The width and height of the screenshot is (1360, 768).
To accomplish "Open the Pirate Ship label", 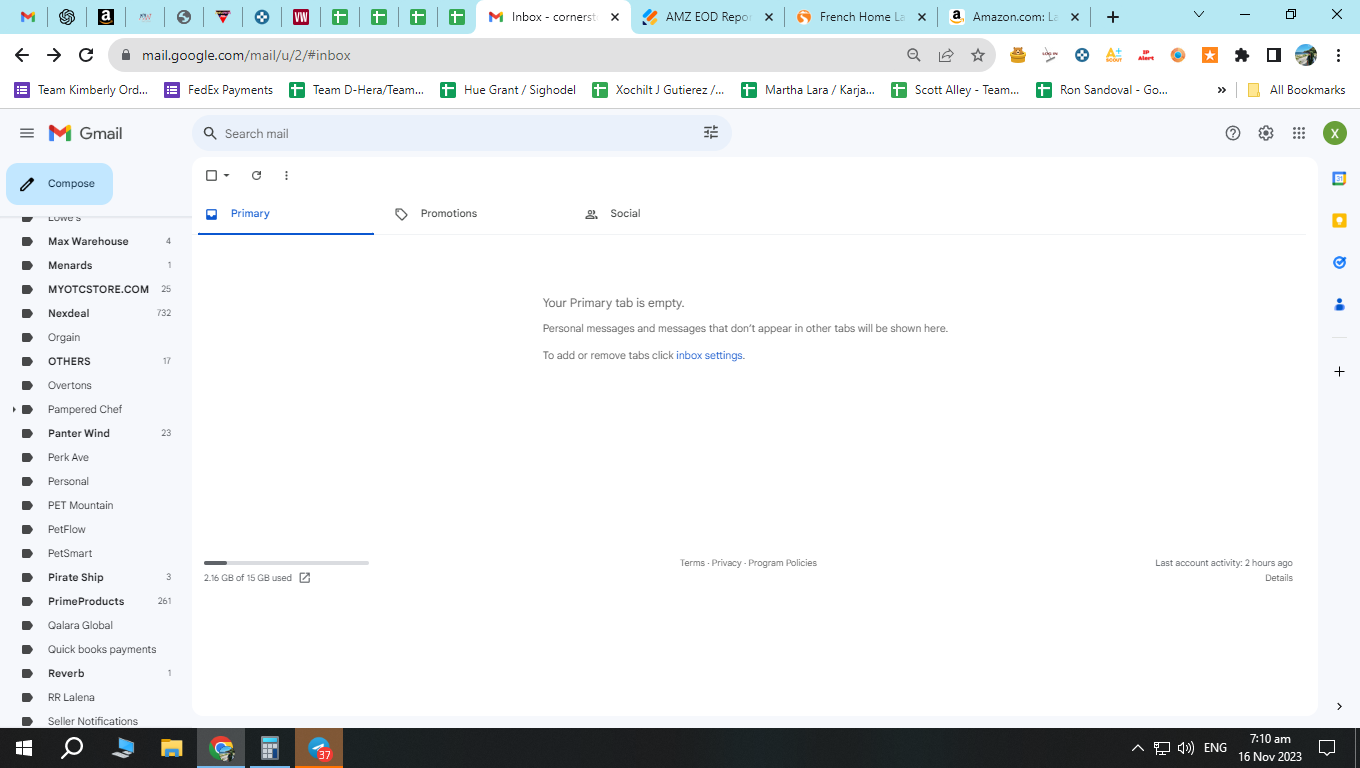I will pyautogui.click(x=76, y=577).
